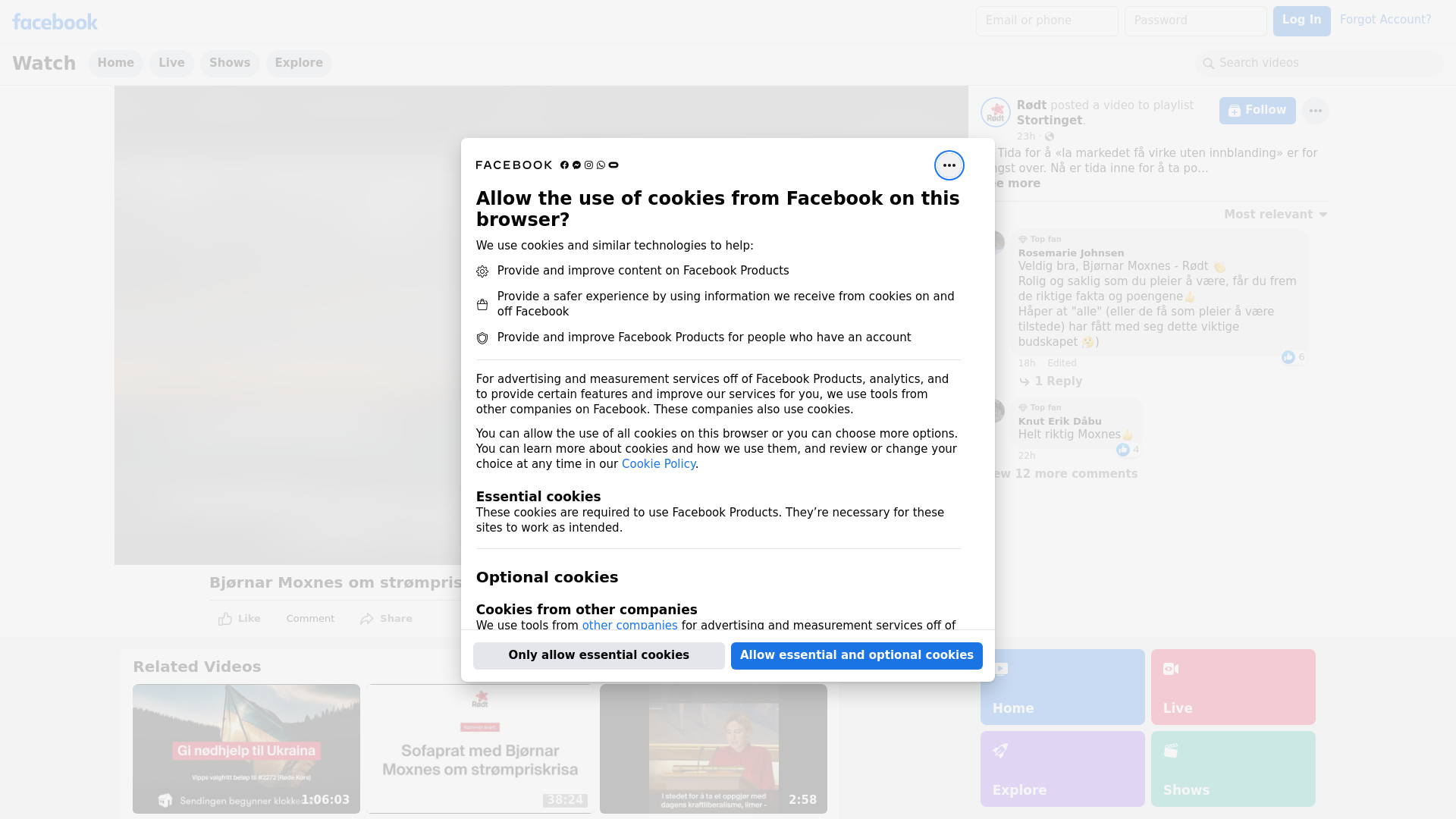Follow the Rødt page

coord(1257,111)
